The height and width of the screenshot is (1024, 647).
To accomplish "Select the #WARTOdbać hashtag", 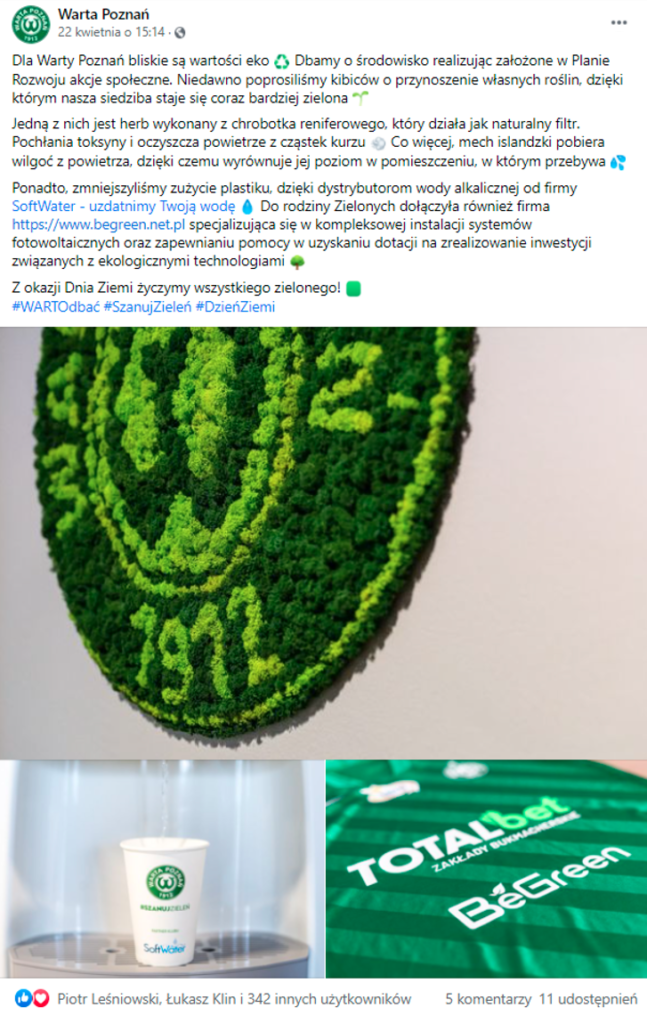I will (x=55, y=307).
